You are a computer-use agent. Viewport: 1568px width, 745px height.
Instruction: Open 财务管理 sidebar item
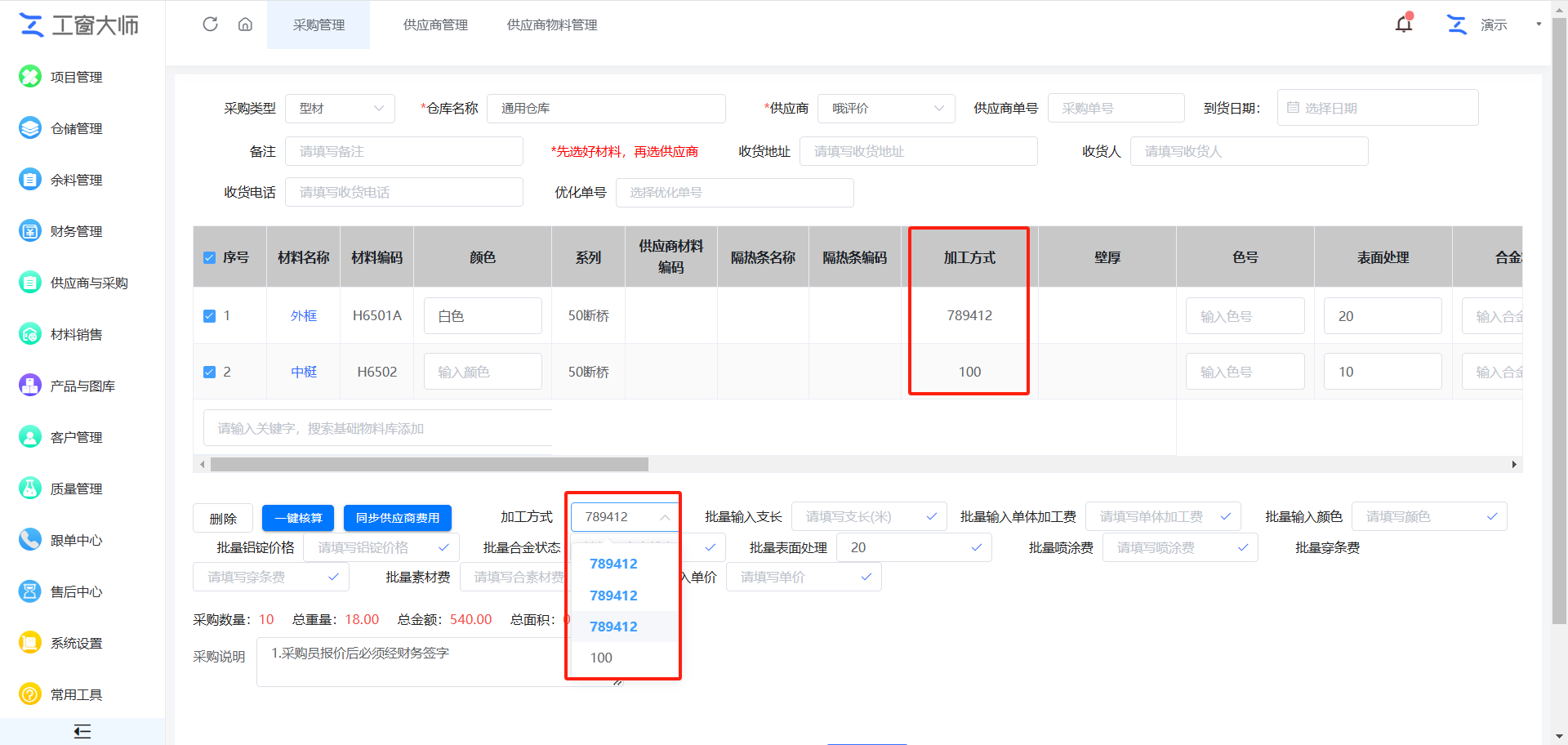[76, 231]
